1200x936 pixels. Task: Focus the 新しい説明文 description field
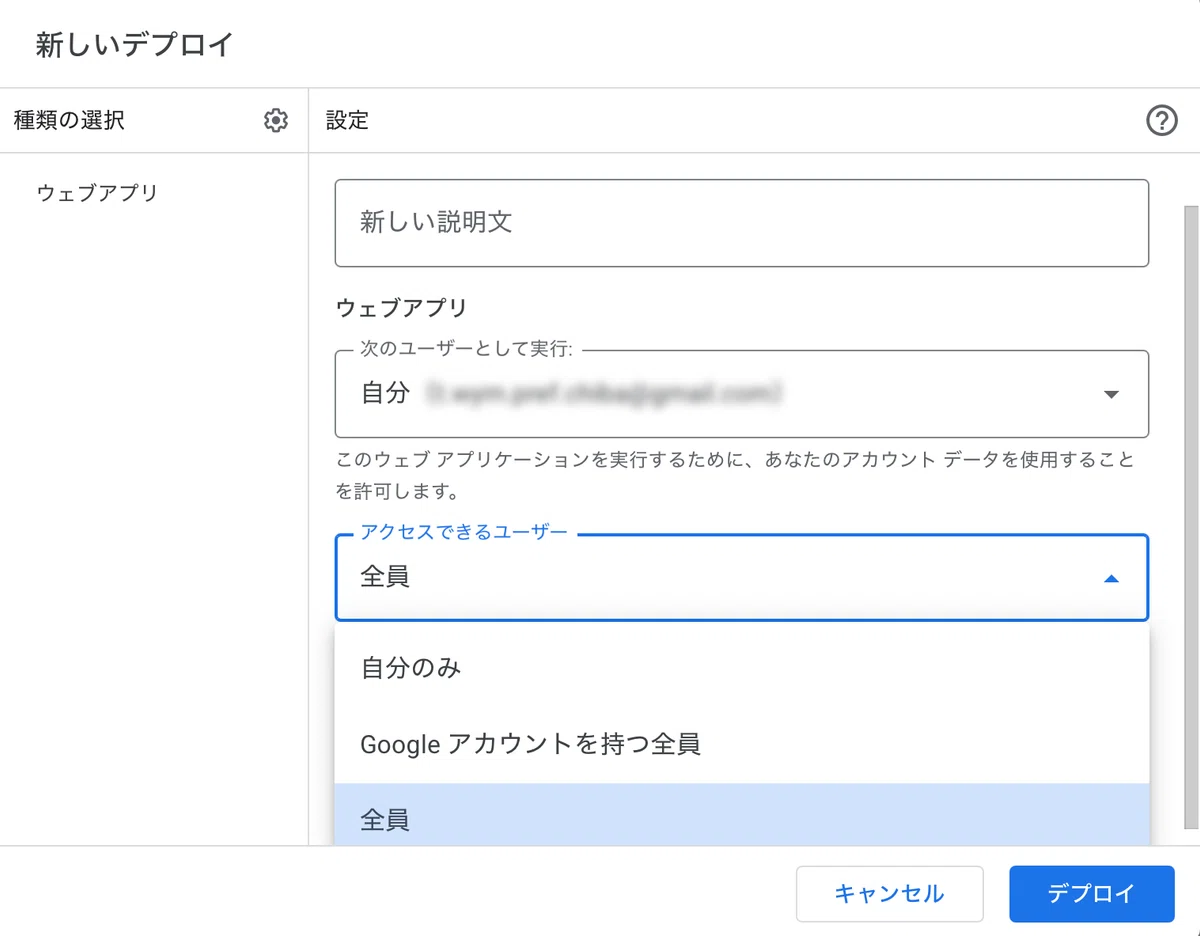pyautogui.click(x=741, y=223)
